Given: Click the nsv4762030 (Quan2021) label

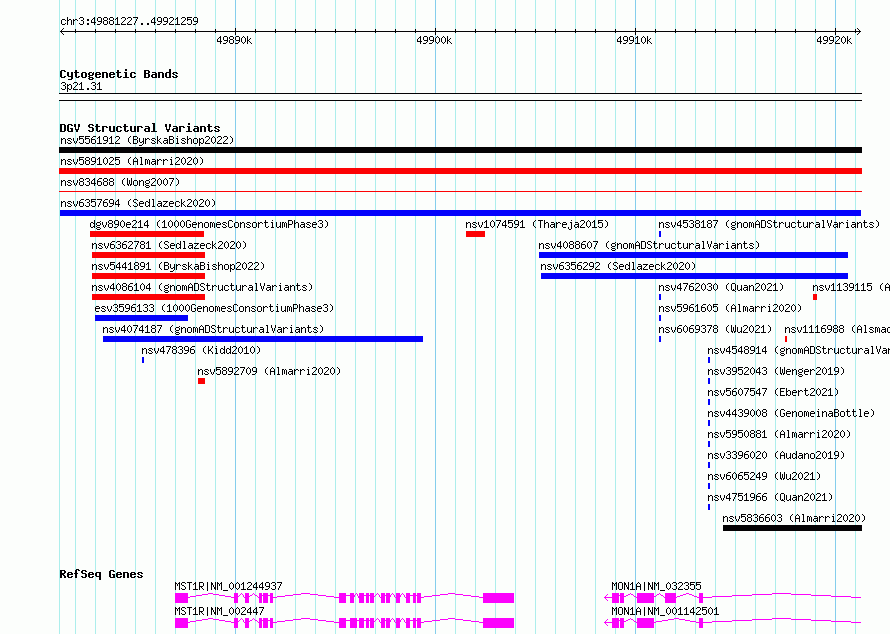Looking at the screenshot, I should click(721, 287).
